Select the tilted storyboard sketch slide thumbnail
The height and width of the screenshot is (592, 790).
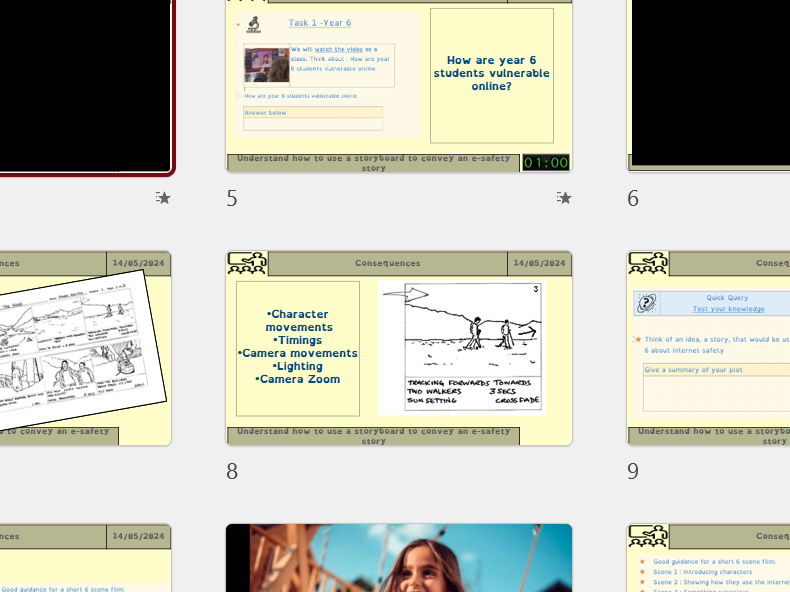(x=86, y=348)
